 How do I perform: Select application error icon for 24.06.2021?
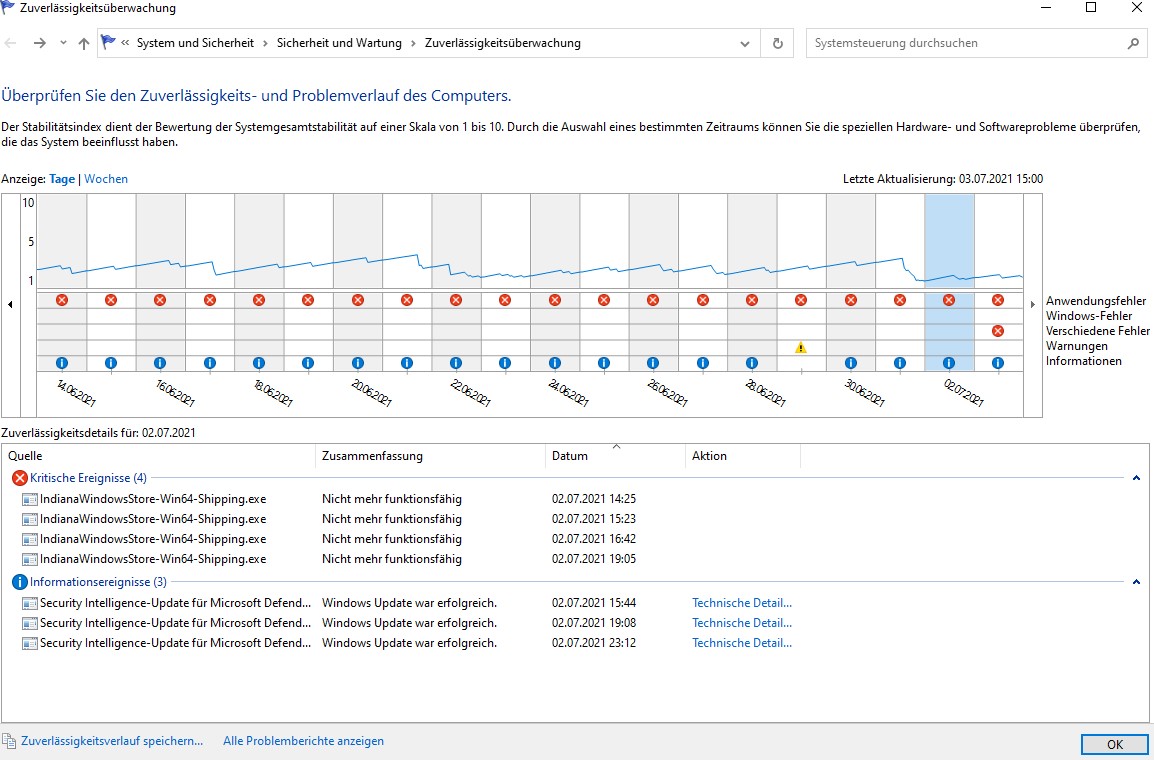pyautogui.click(x=555, y=300)
